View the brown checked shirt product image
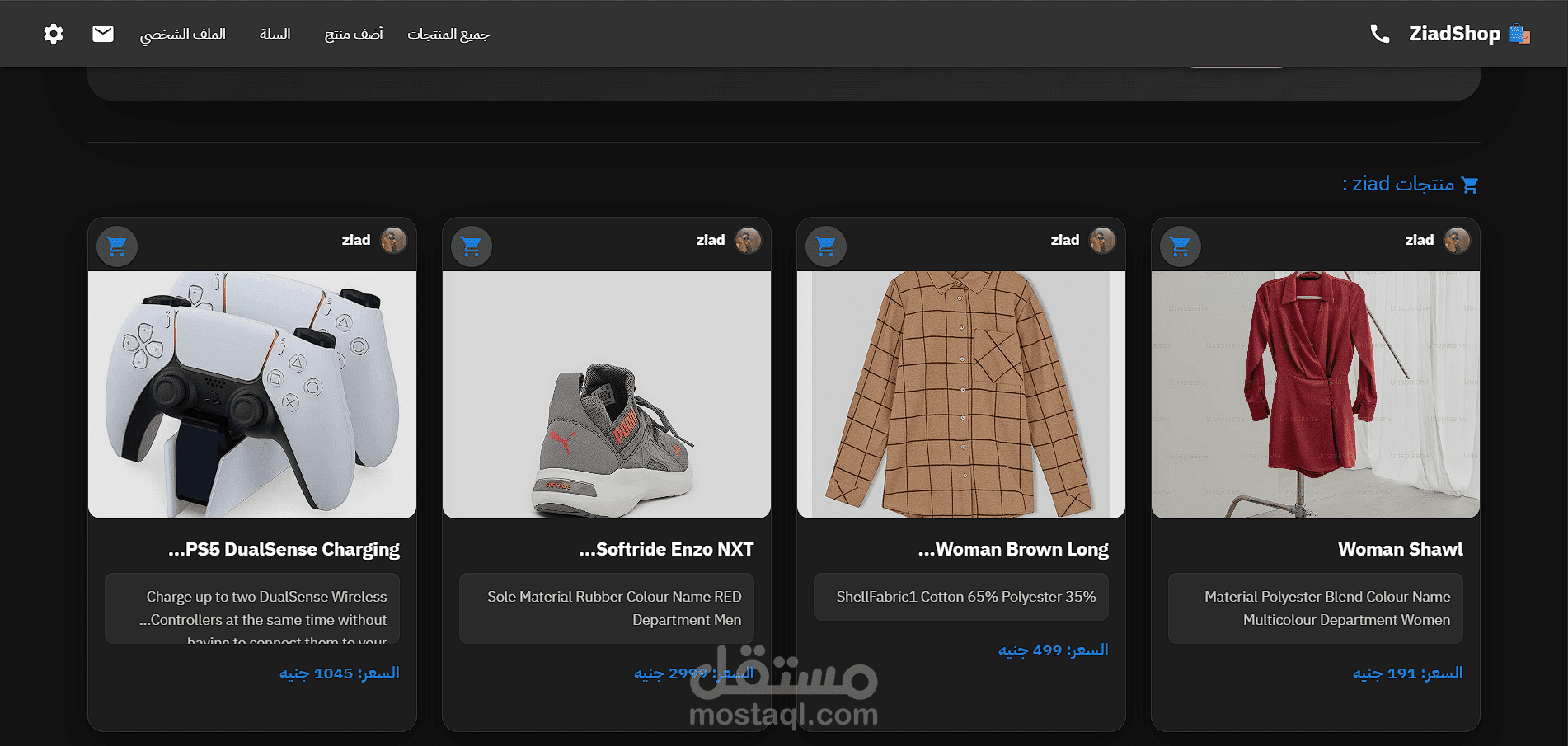 tap(961, 395)
